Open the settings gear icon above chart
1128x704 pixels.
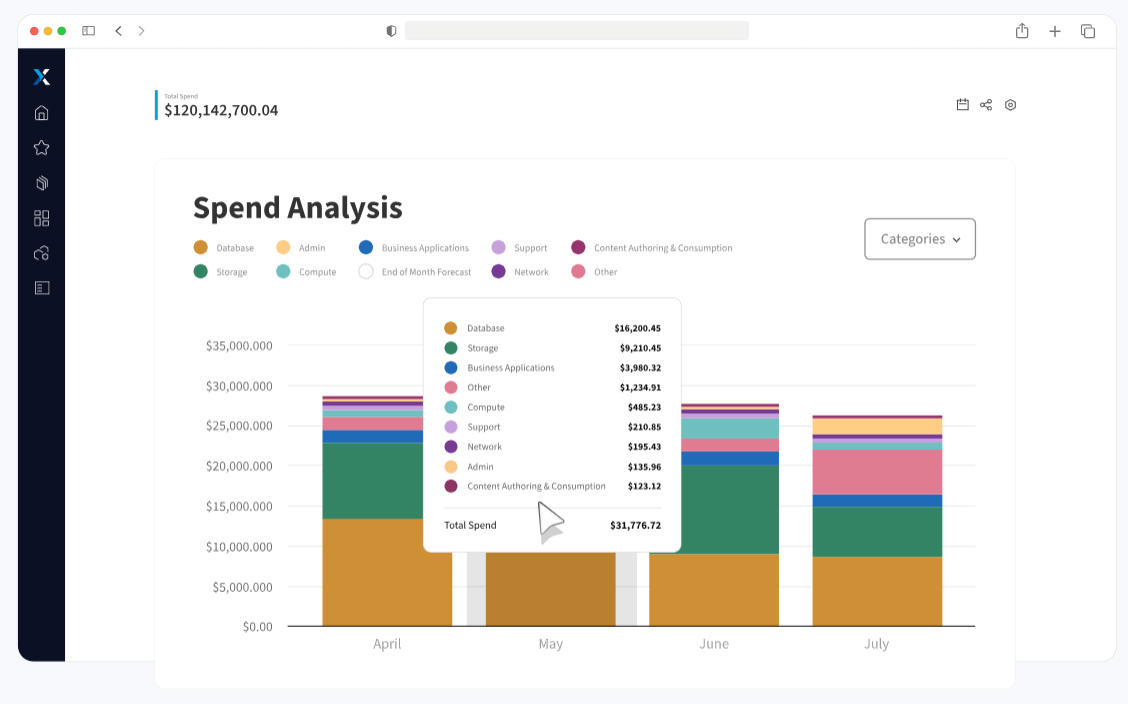[1010, 105]
